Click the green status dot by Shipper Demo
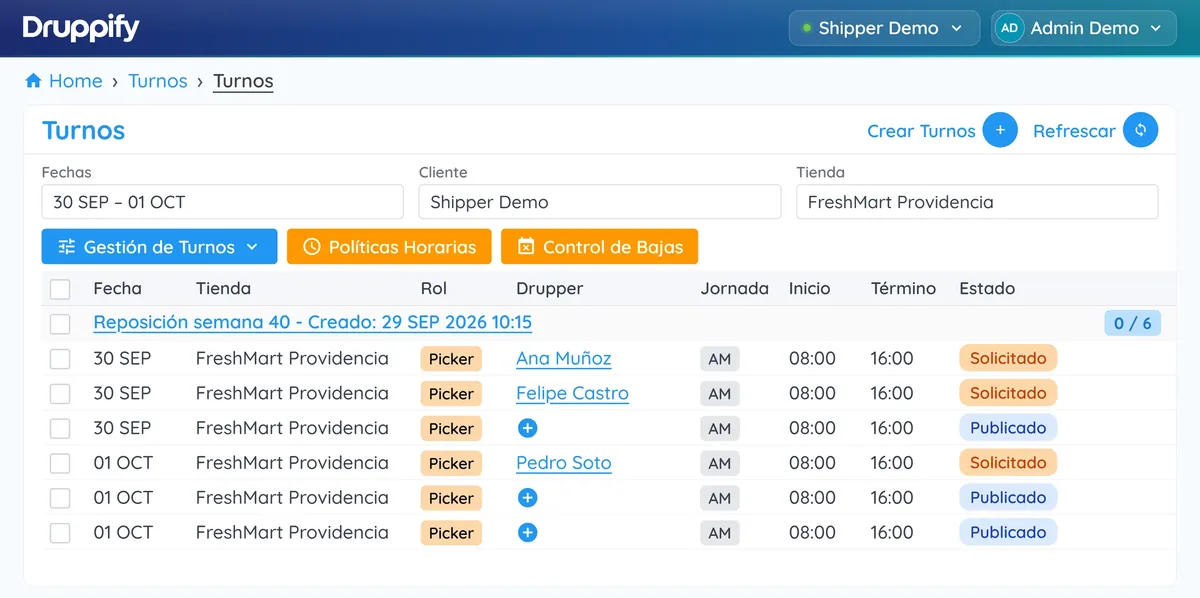1200x598 pixels. tap(807, 28)
